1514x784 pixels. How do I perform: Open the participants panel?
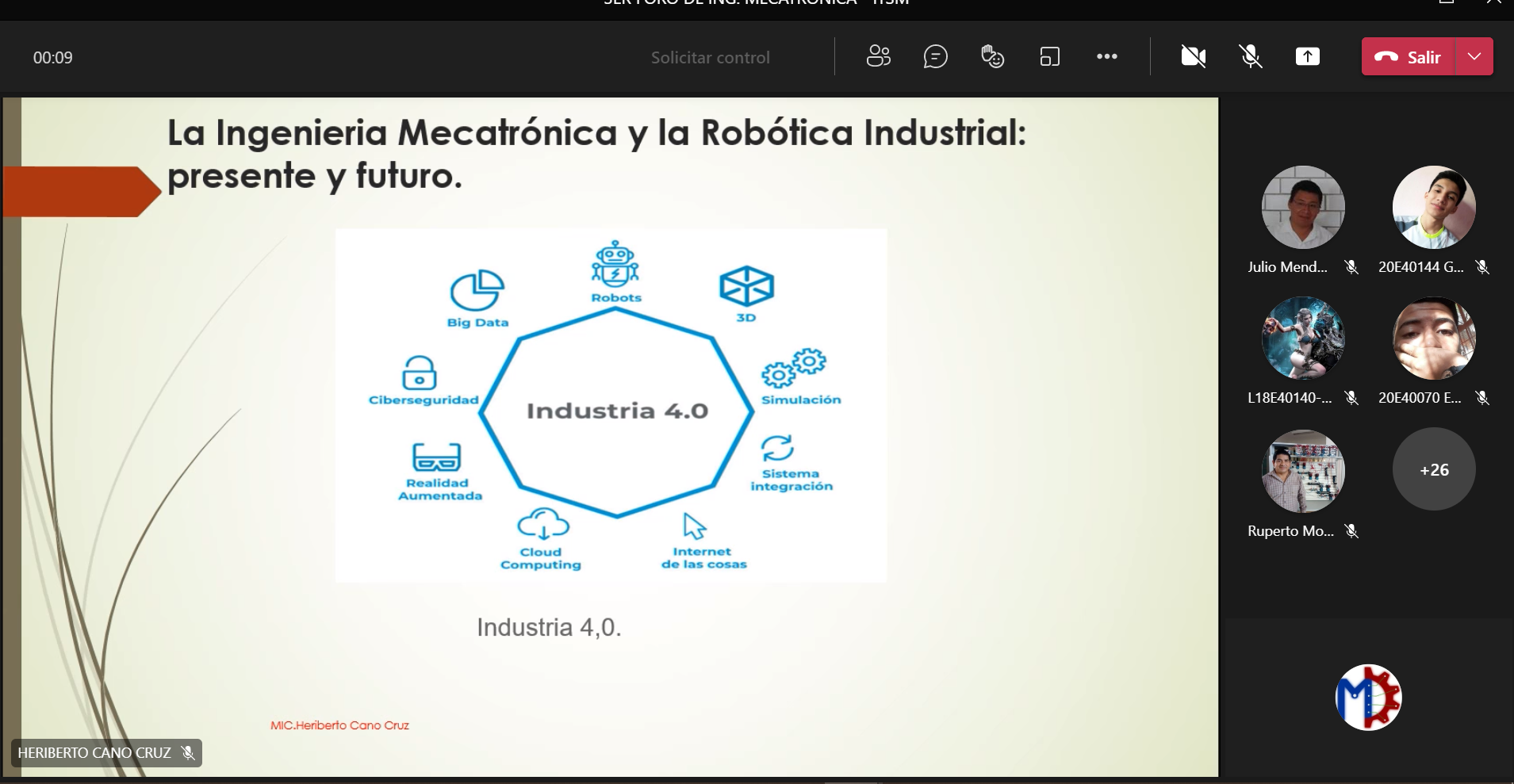(878, 56)
